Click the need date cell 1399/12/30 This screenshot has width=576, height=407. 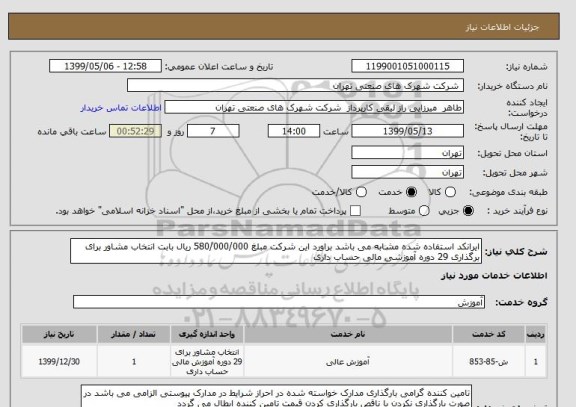coord(59,362)
